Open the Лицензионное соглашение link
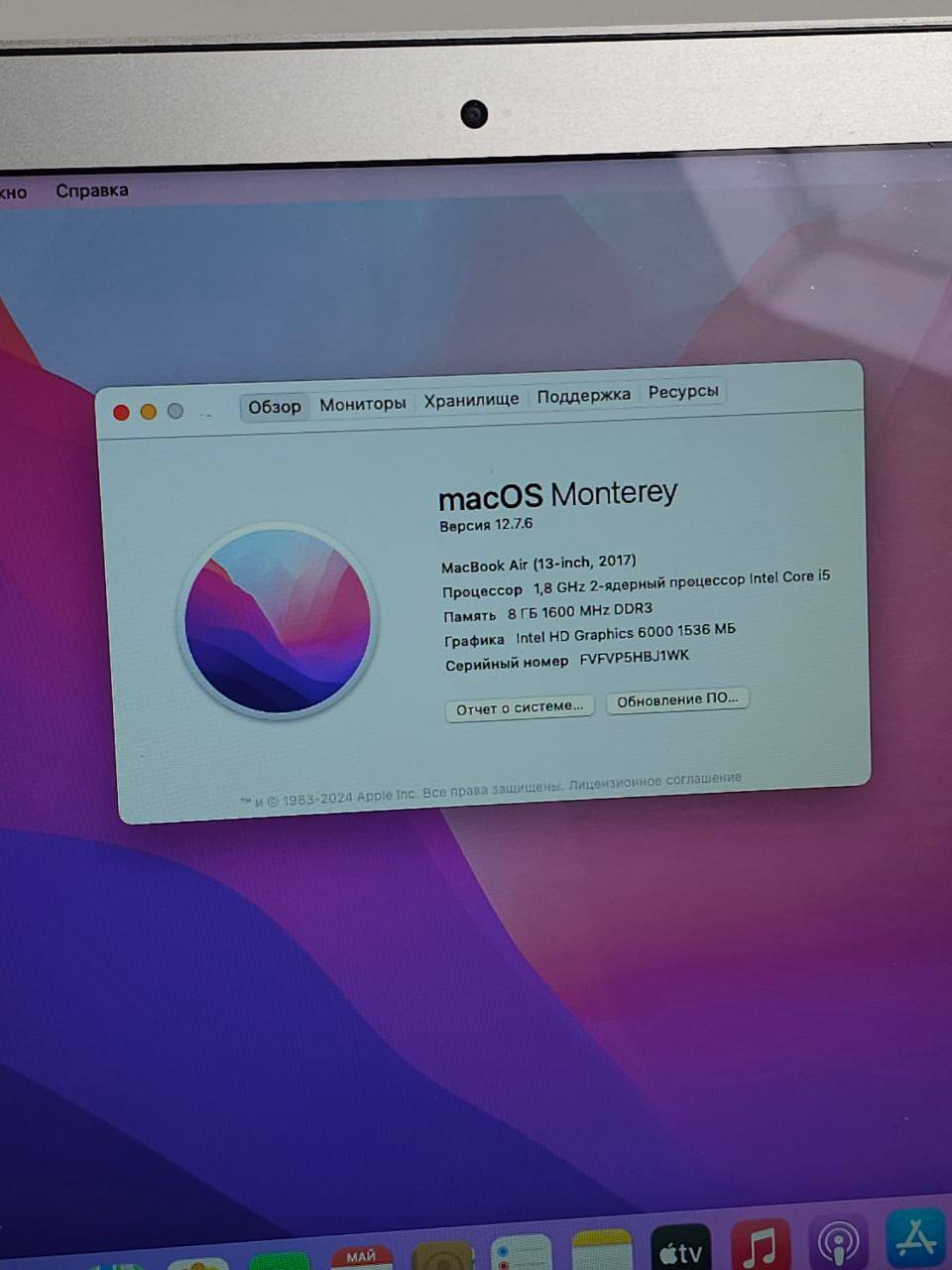The image size is (952, 1270). pos(655,781)
